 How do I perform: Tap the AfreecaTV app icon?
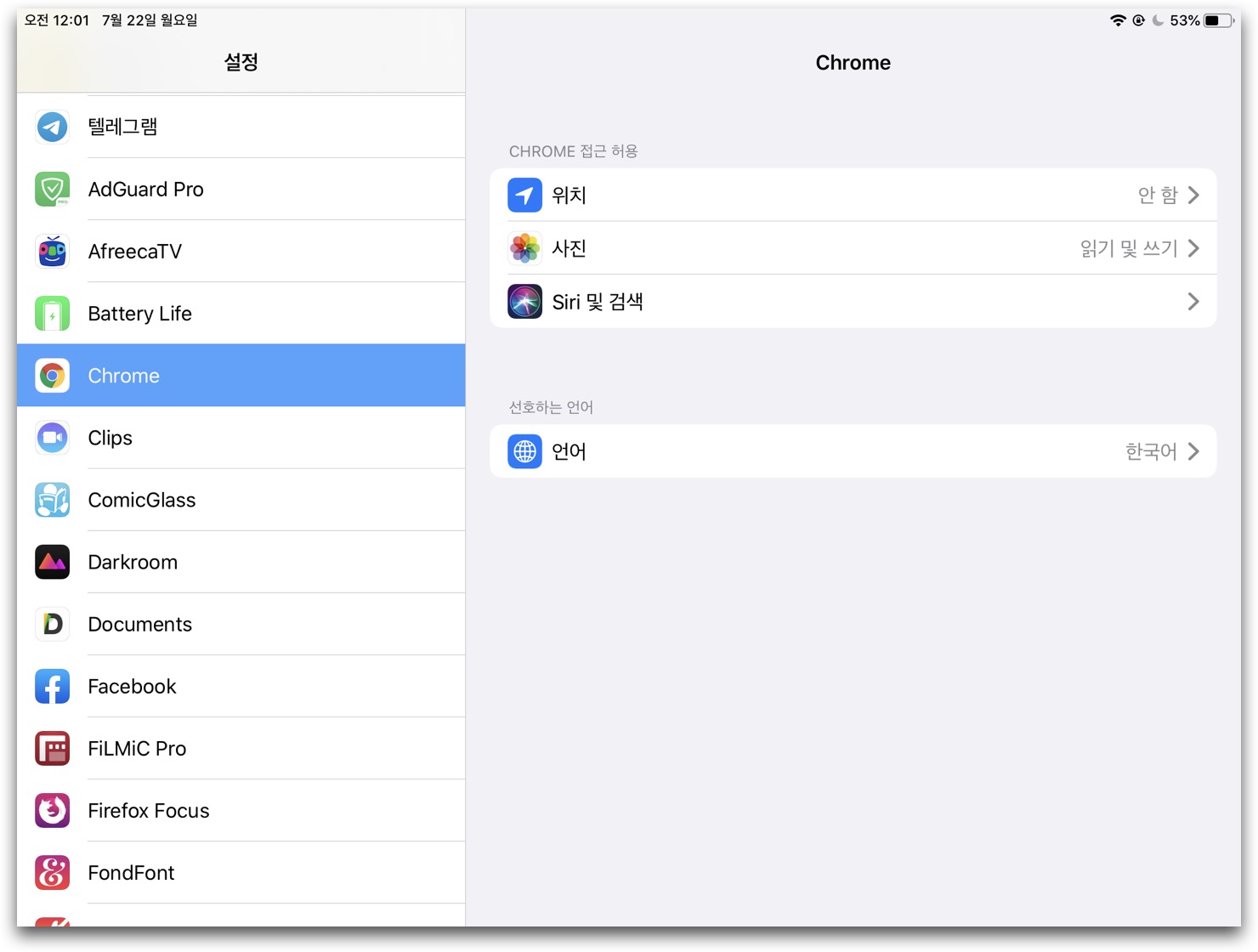click(52, 252)
